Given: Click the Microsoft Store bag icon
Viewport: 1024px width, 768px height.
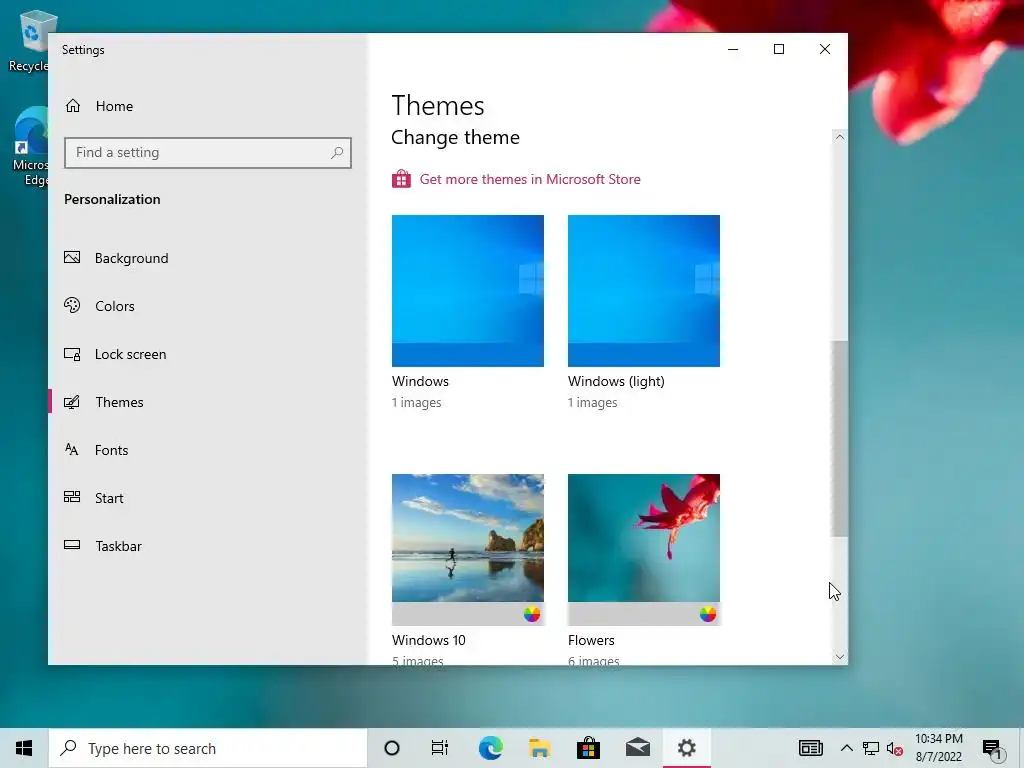Looking at the screenshot, I should 401,179.
